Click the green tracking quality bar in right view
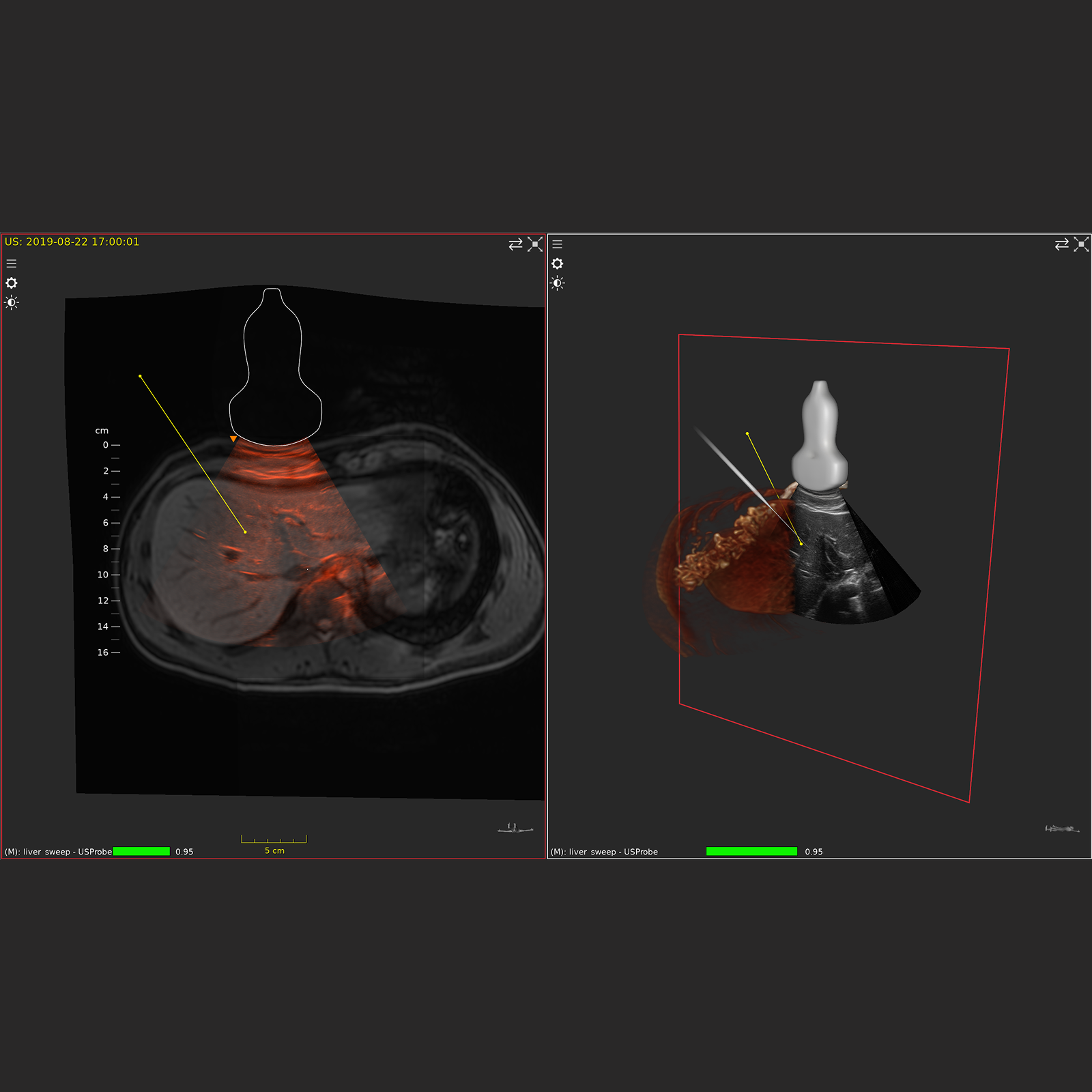The image size is (1092, 1092). coord(751,851)
